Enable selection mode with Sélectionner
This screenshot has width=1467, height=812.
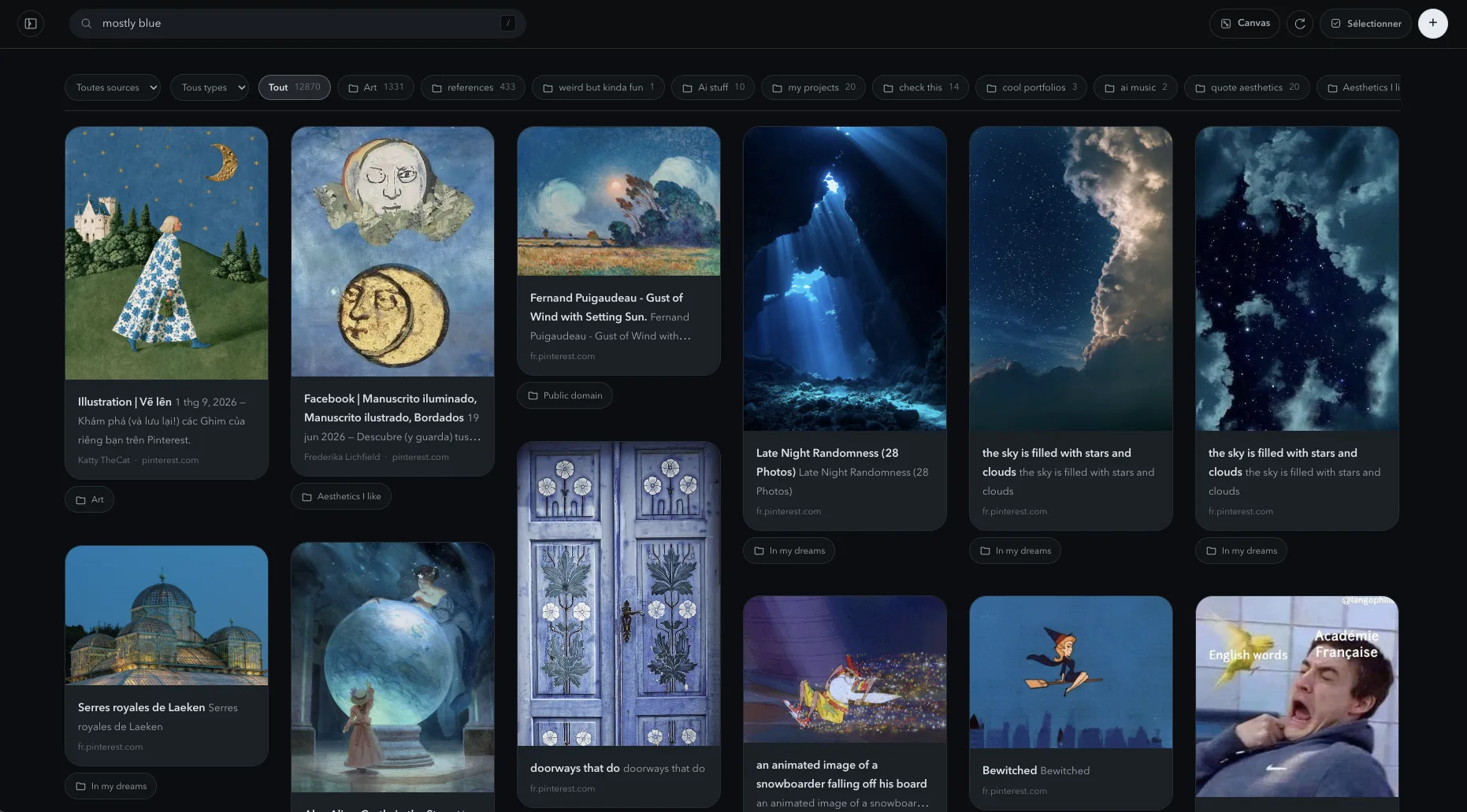point(1365,24)
